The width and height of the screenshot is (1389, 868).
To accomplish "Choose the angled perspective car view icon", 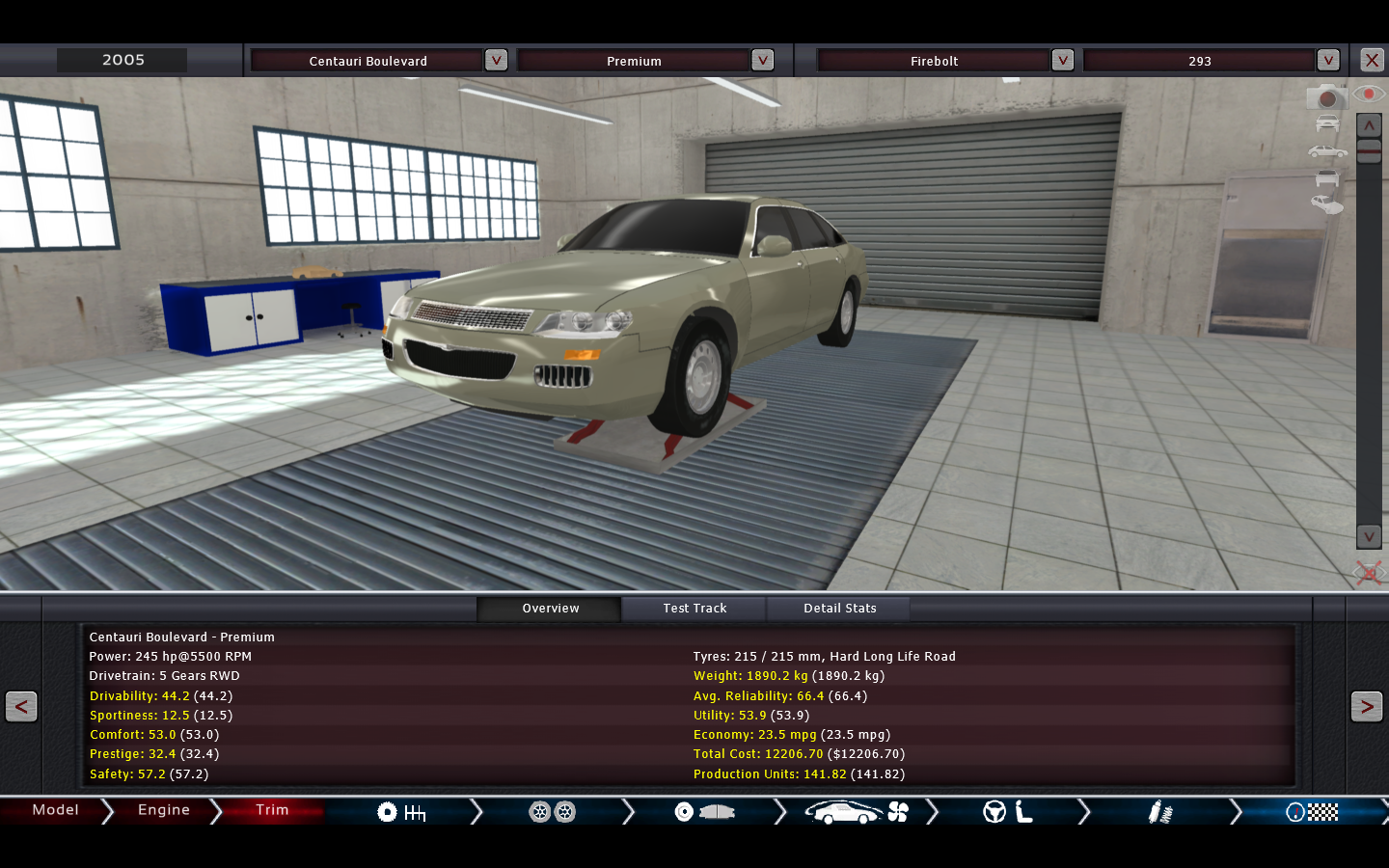I will (1327, 204).
